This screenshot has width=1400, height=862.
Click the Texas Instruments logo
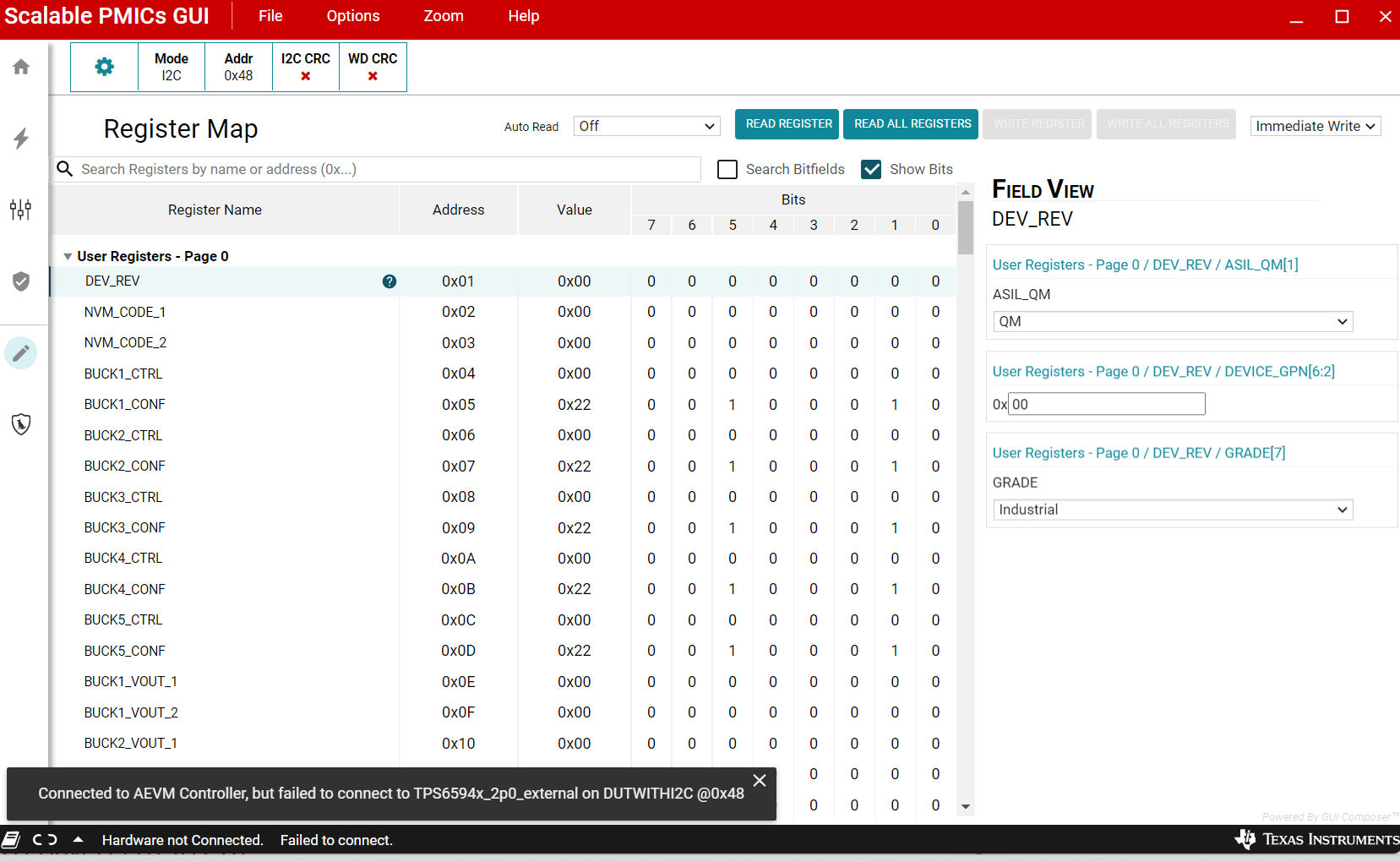pos(1316,839)
